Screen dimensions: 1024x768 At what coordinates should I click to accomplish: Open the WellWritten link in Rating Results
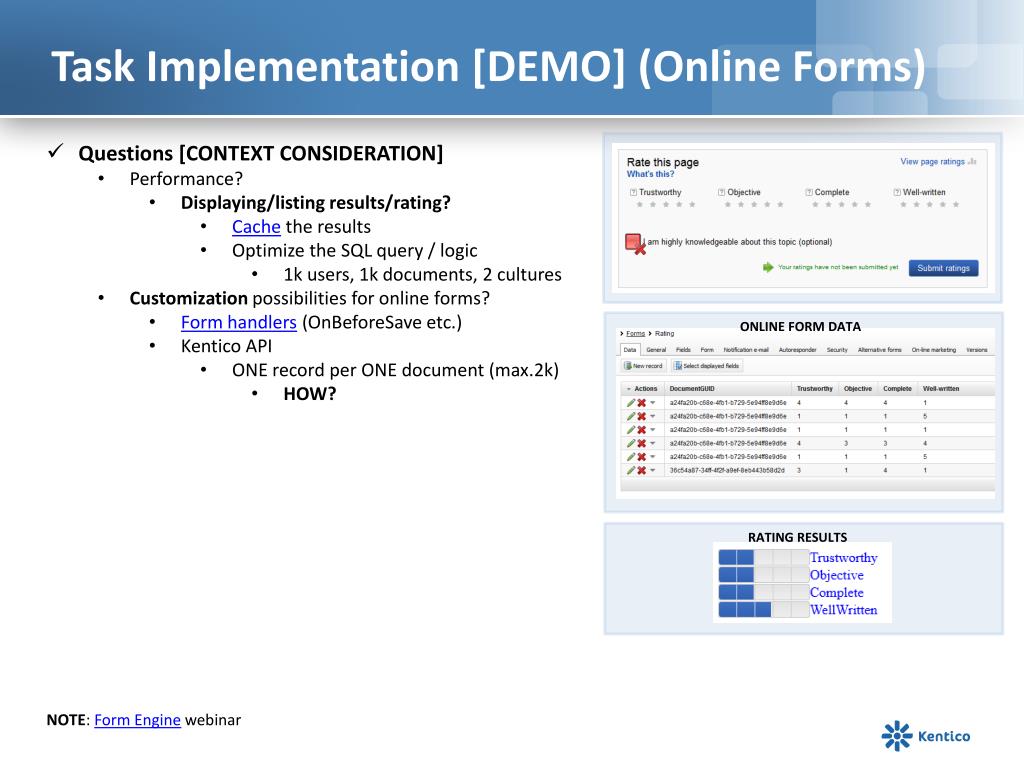(843, 610)
